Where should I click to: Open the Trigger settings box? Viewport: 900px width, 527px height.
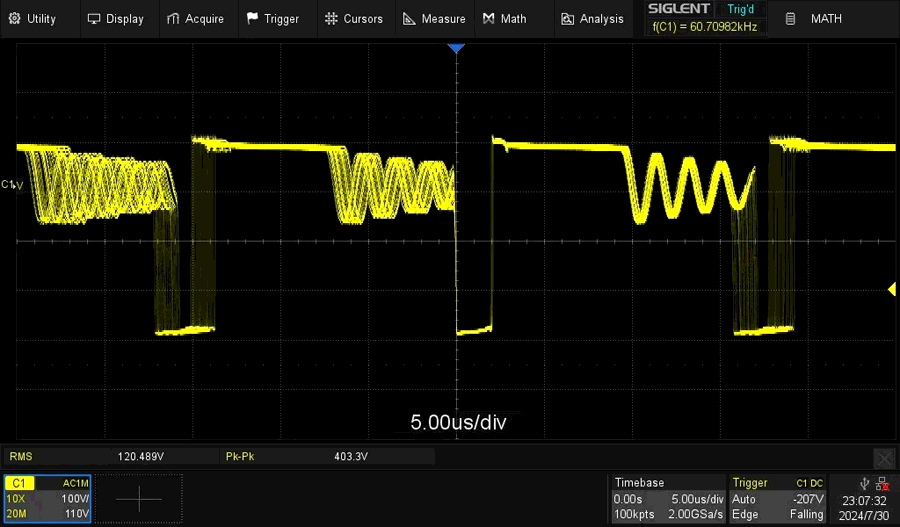coord(778,498)
